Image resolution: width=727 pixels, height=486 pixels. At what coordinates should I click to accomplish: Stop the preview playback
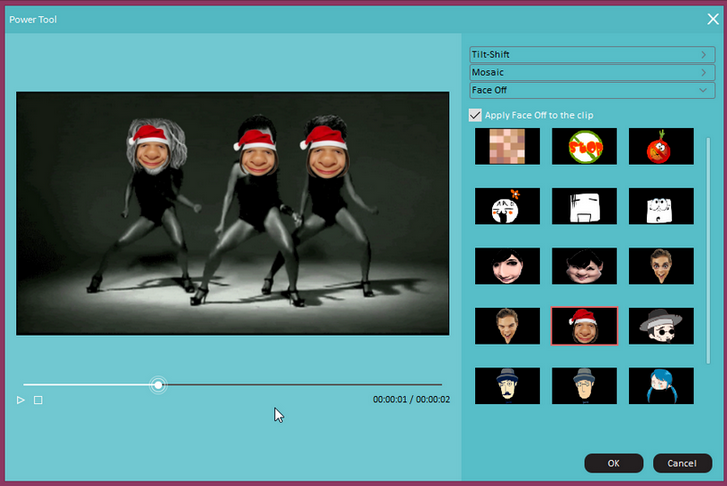pyautogui.click(x=38, y=400)
